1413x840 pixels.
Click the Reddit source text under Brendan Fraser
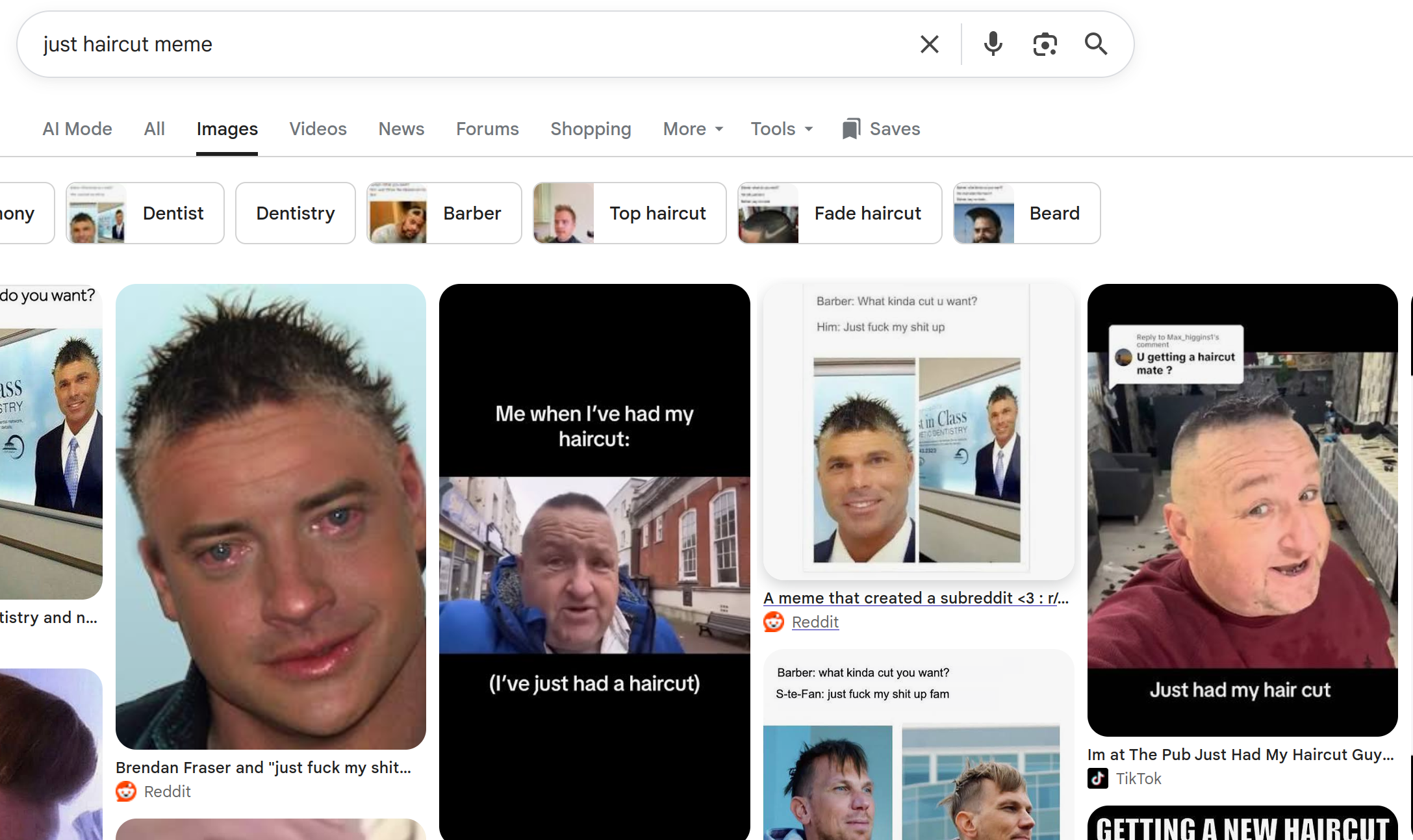tap(167, 791)
